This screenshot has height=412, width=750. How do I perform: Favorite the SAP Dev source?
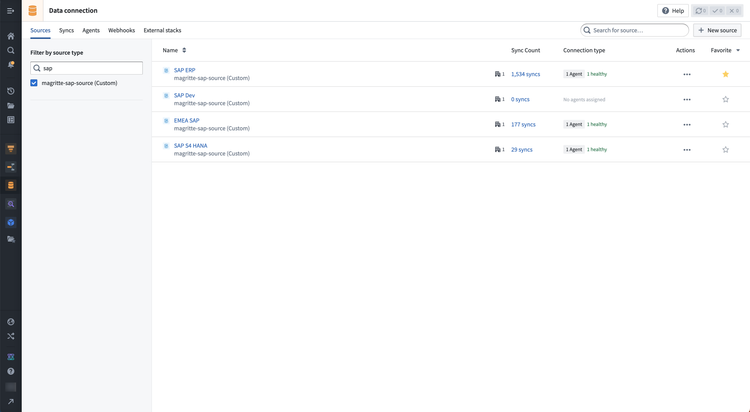coord(726,100)
